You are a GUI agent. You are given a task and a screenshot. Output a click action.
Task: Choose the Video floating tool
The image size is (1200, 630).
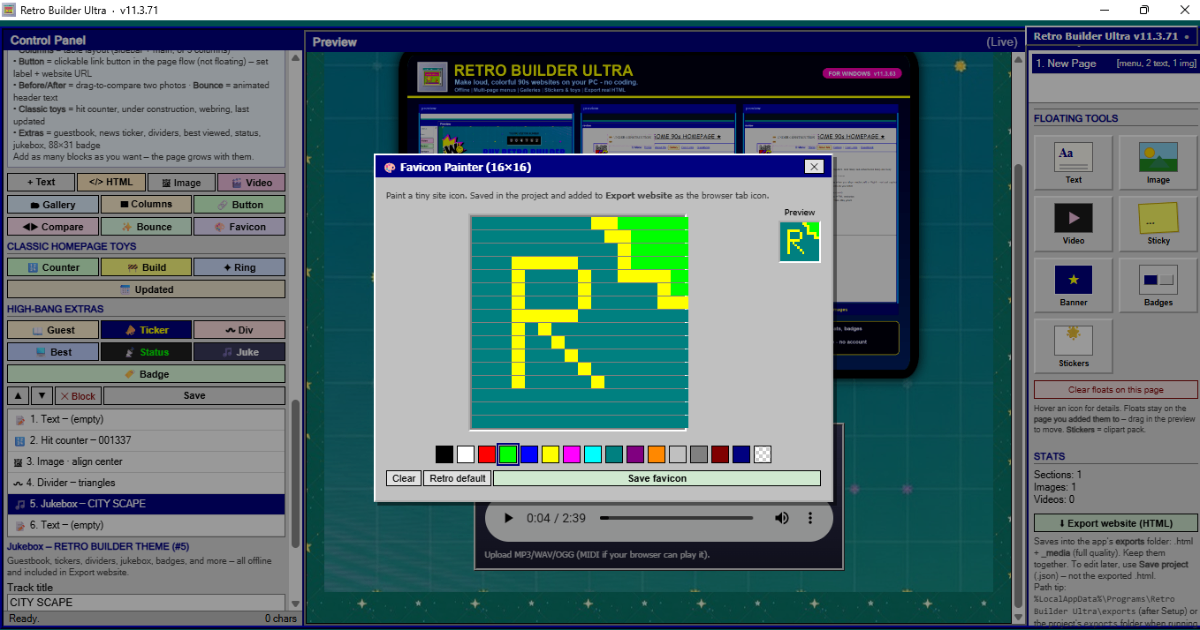tap(1073, 222)
